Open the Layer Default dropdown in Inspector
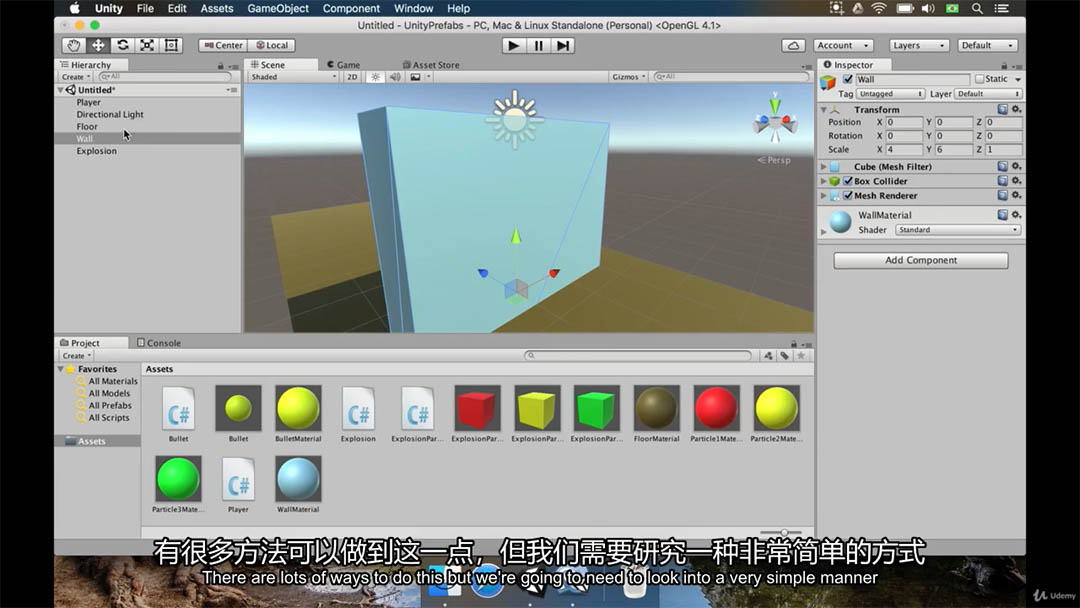 click(988, 94)
